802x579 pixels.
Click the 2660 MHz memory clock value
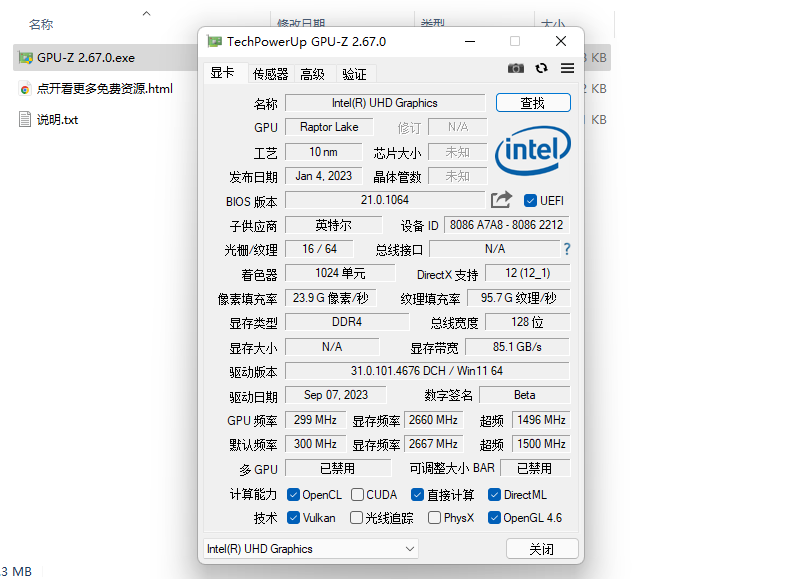[x=433, y=420]
